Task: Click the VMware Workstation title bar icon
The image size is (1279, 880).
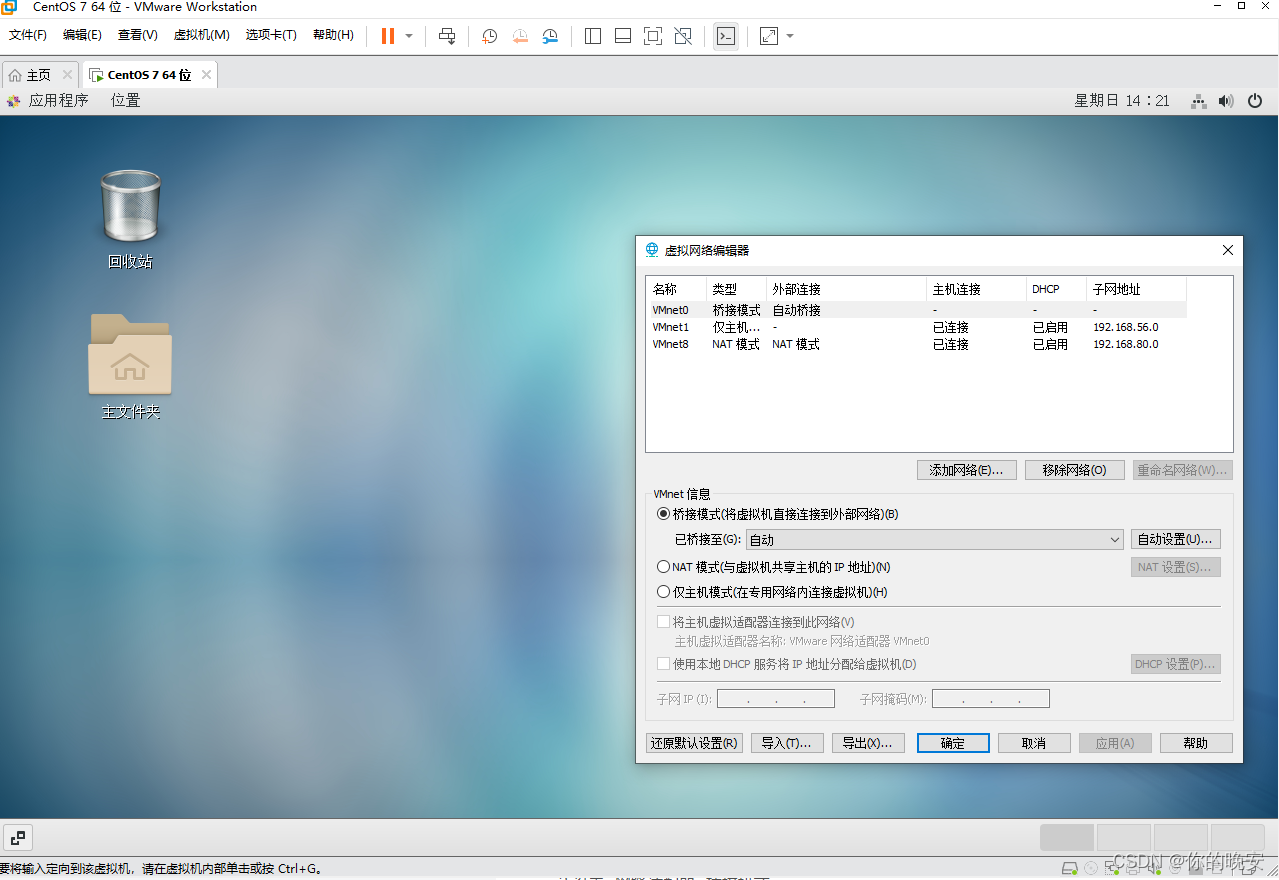Action: pos(10,7)
